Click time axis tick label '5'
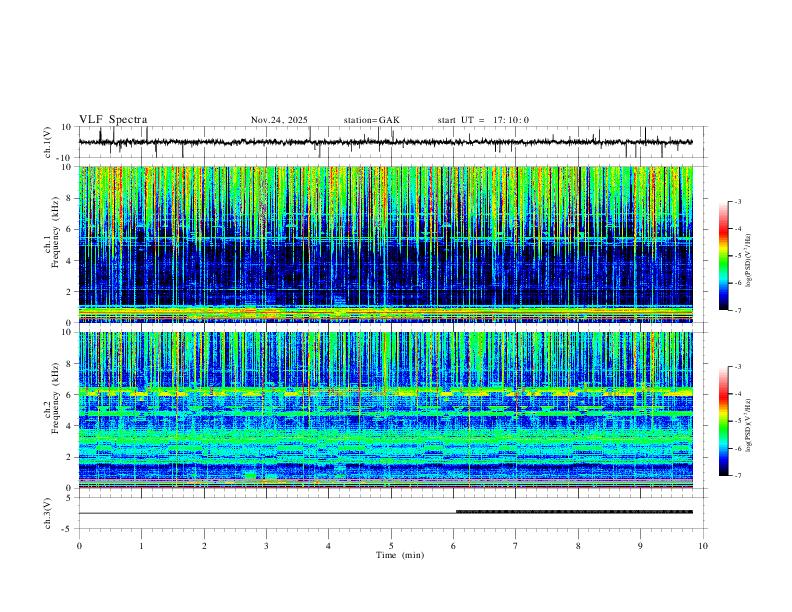This screenshot has width=792, height=612. 391,546
